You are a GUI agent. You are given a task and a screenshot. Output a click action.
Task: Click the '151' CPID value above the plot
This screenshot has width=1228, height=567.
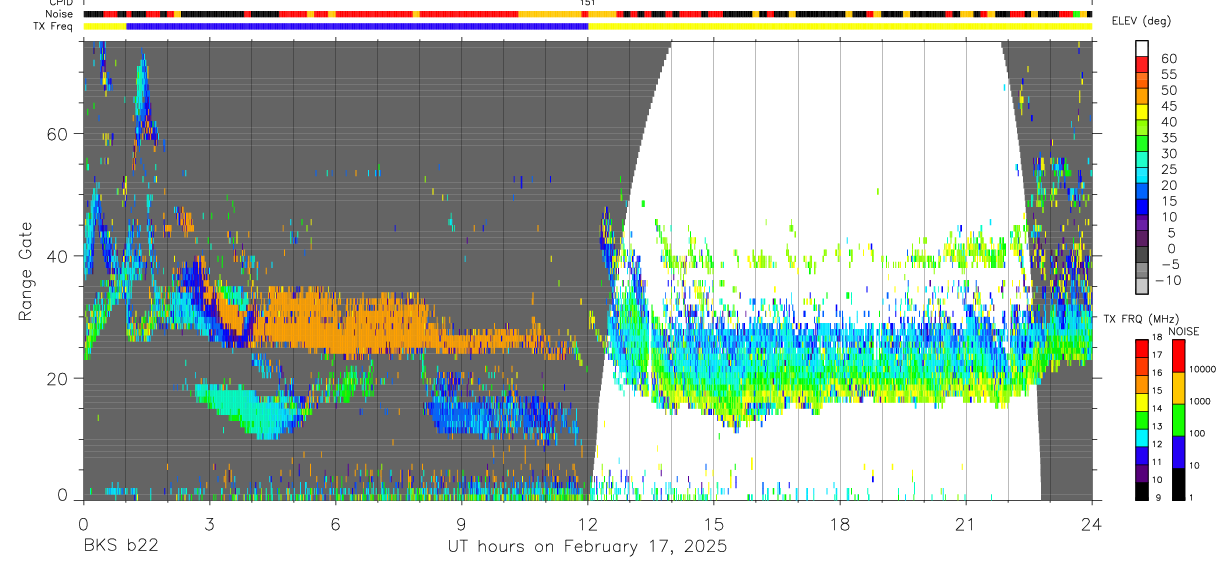pyautogui.click(x=588, y=4)
